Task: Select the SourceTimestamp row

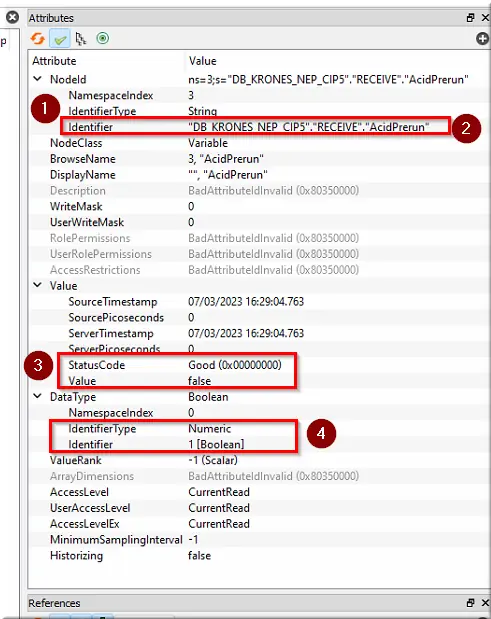Action: [x=260, y=302]
